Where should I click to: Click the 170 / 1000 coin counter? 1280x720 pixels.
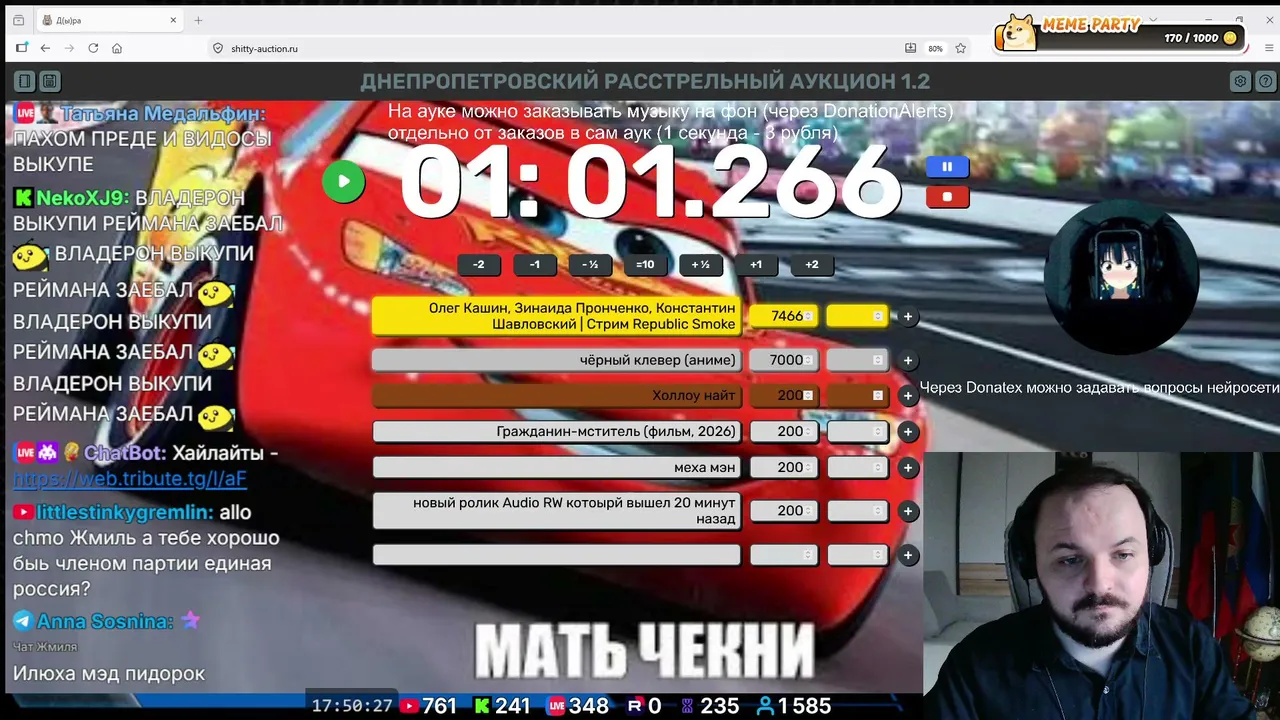click(x=1200, y=38)
